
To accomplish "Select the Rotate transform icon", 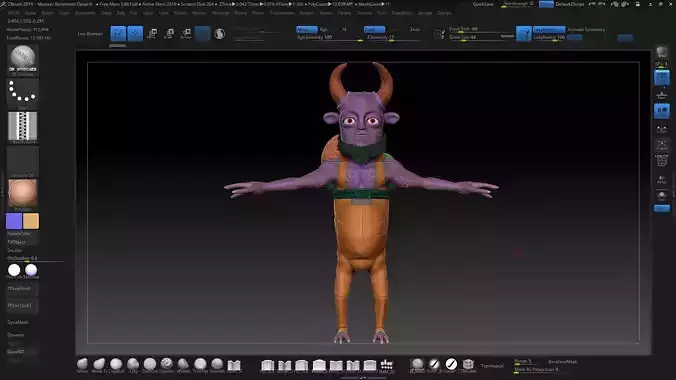I will [186, 34].
